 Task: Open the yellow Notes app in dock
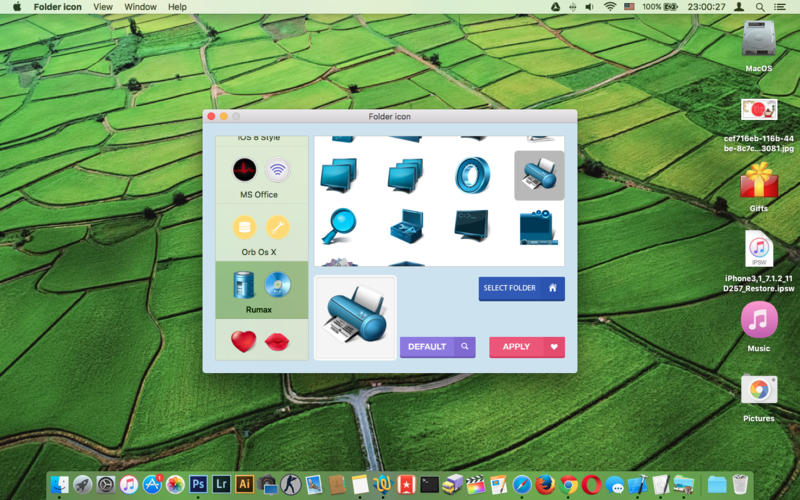[x=360, y=484]
